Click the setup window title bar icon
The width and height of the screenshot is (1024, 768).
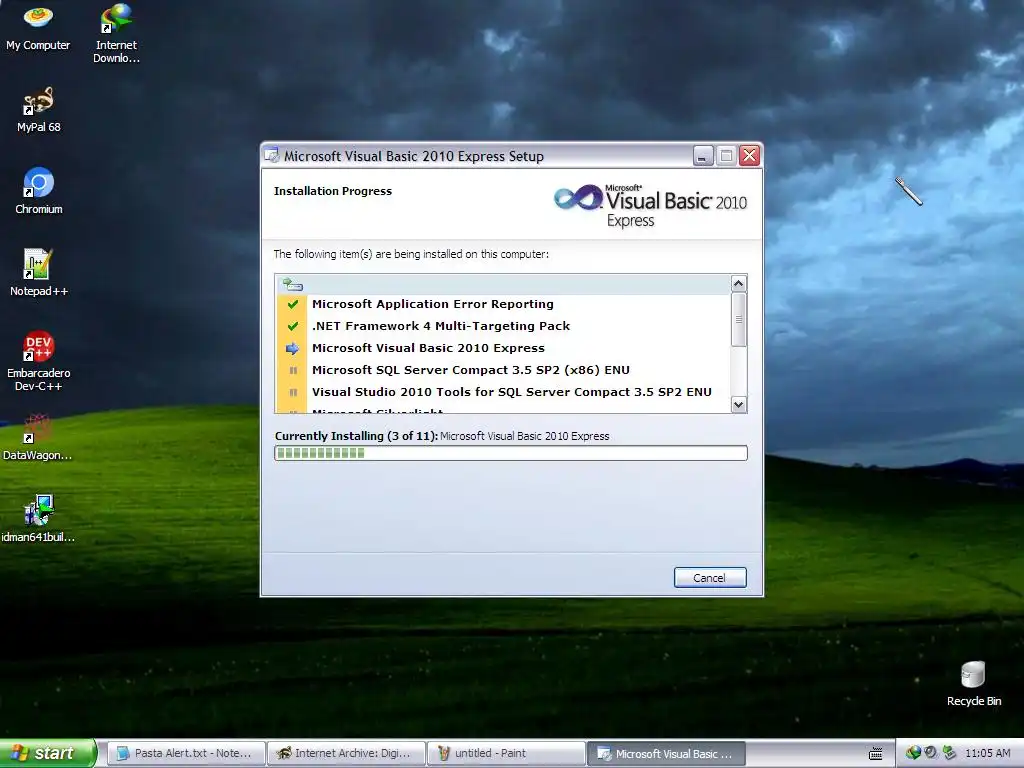[272, 155]
